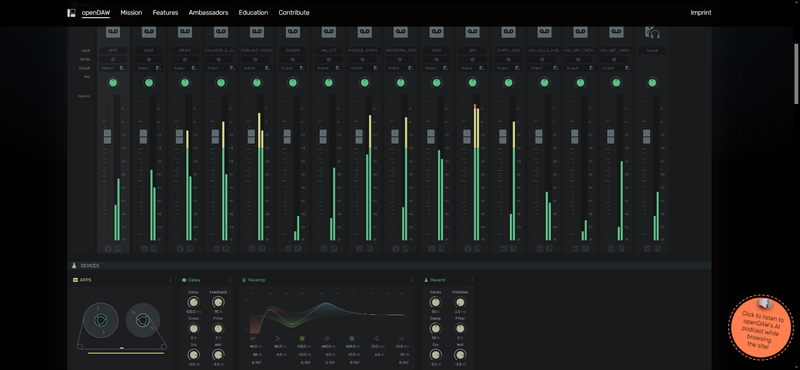Select the BASS channel tape icon
This screenshot has height=370, width=800.
coord(149,32)
